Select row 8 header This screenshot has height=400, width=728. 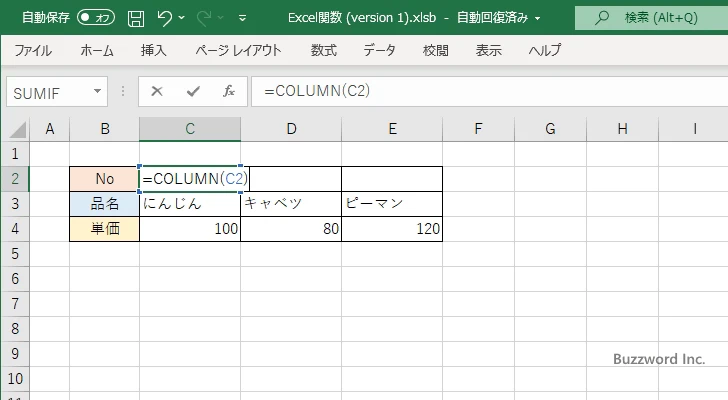[15, 329]
